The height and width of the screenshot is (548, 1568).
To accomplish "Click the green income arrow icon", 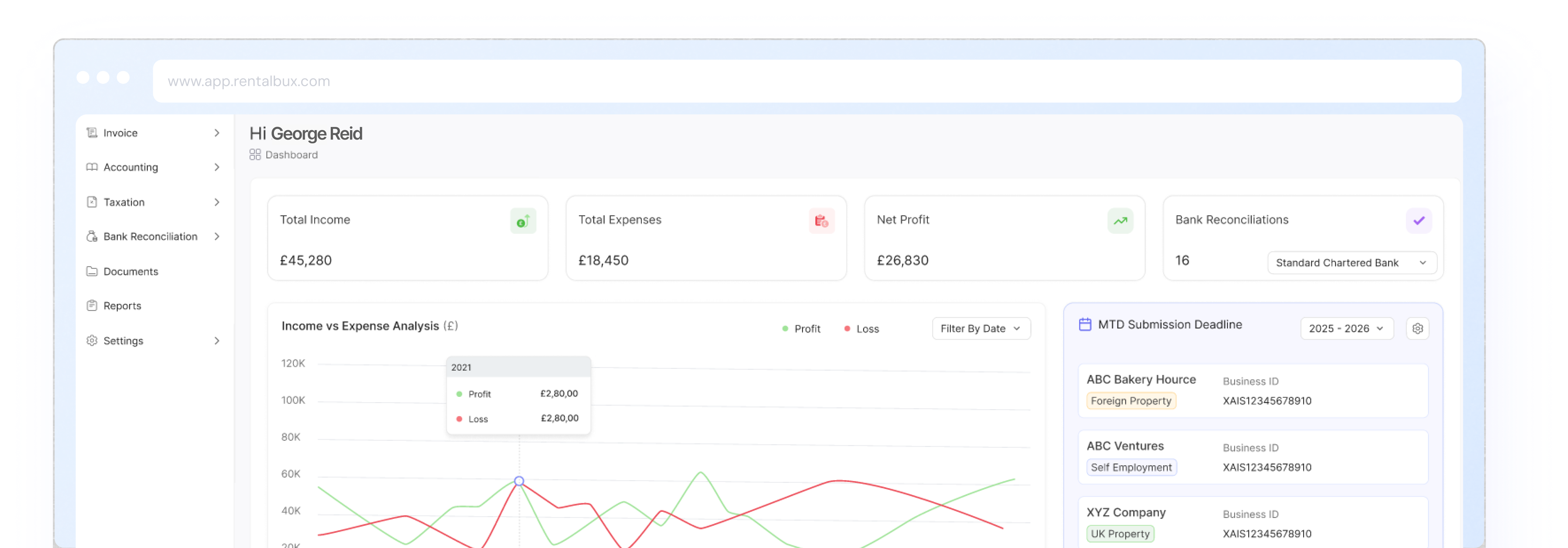I will (x=524, y=220).
